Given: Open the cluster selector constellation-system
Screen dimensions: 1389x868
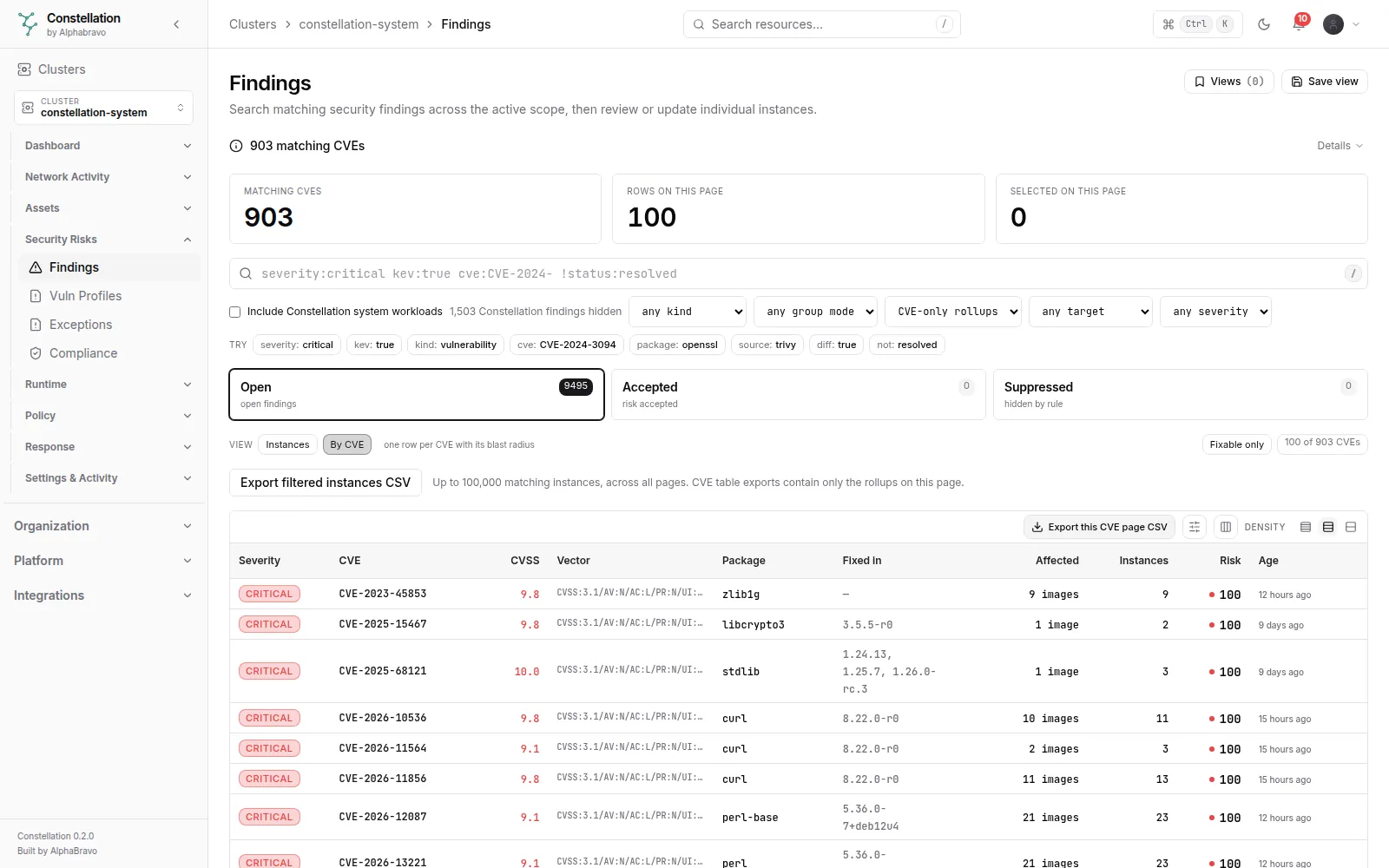Looking at the screenshot, I should tap(103, 108).
